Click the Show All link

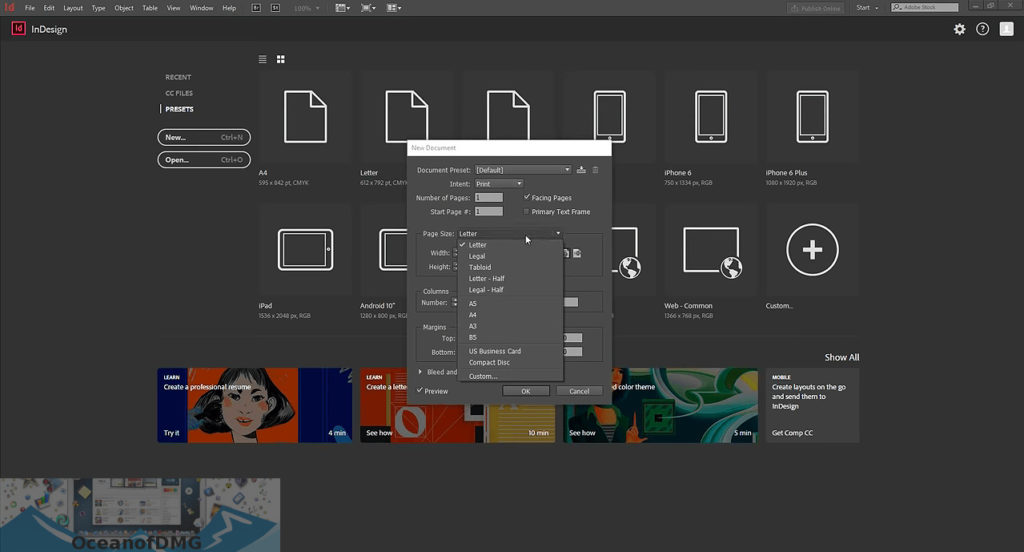[842, 357]
